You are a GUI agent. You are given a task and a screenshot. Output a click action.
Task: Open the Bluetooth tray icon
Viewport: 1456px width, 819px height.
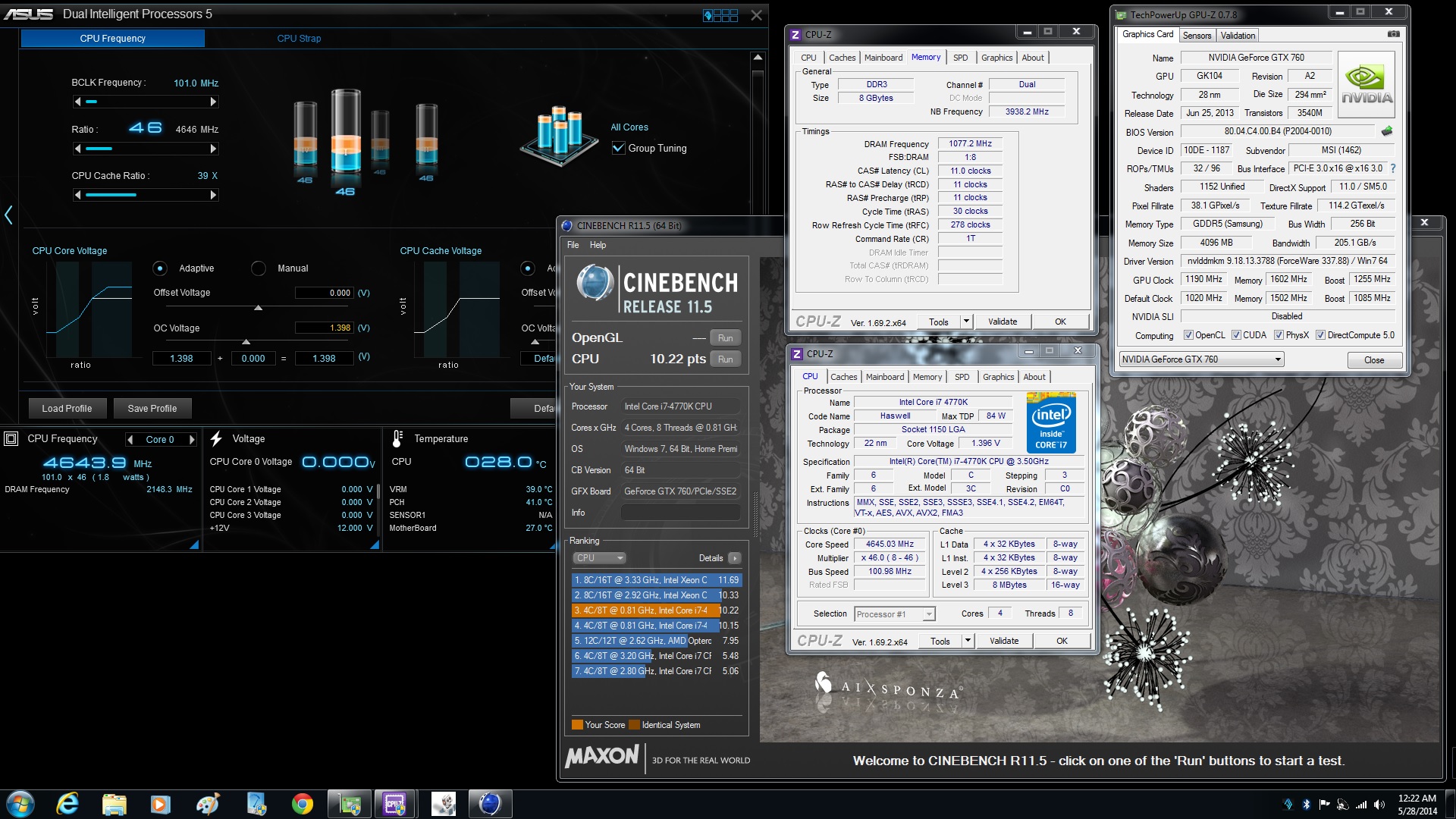(x=1306, y=804)
